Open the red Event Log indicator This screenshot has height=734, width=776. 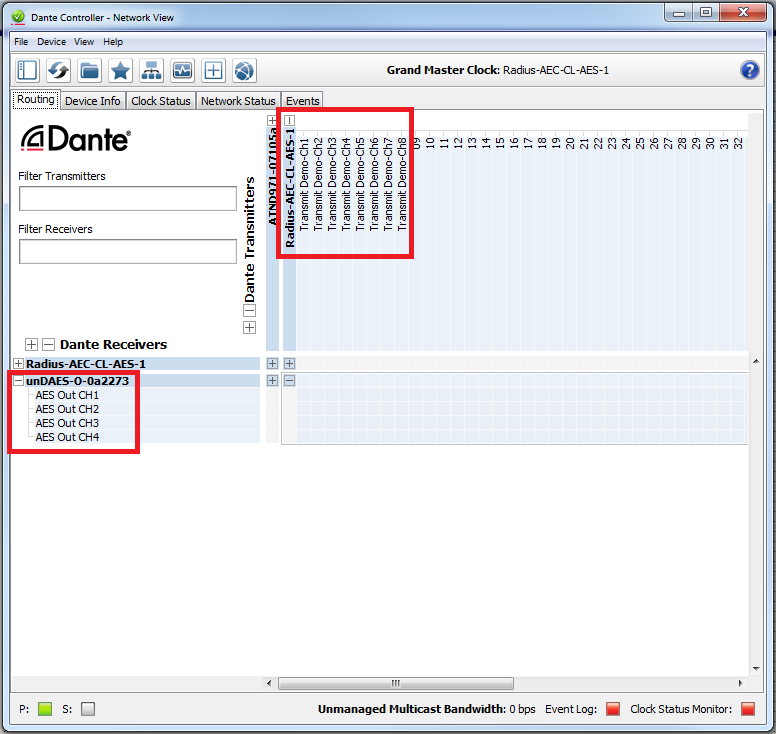tap(613, 709)
